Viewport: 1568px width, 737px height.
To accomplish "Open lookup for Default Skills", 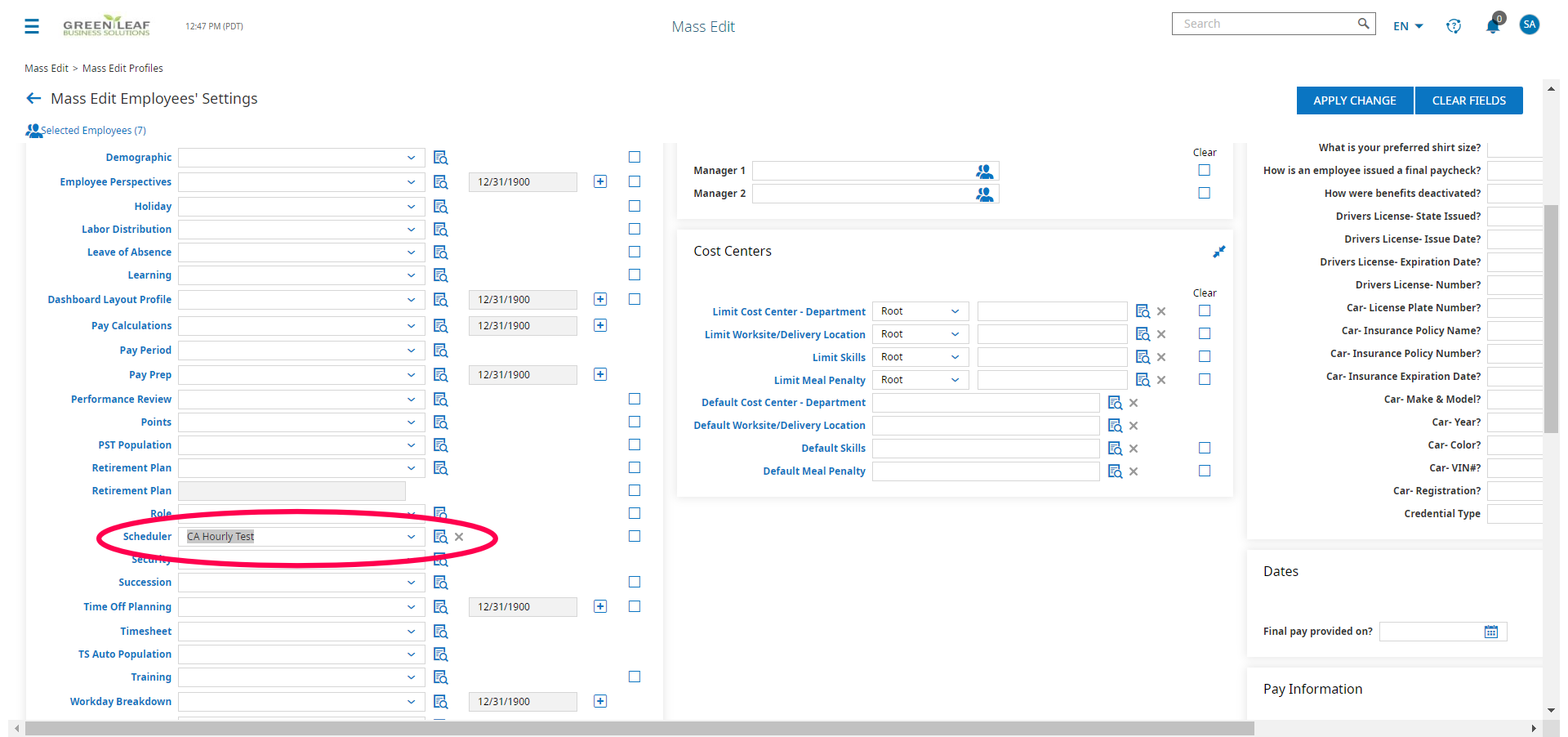I will [x=1115, y=449].
